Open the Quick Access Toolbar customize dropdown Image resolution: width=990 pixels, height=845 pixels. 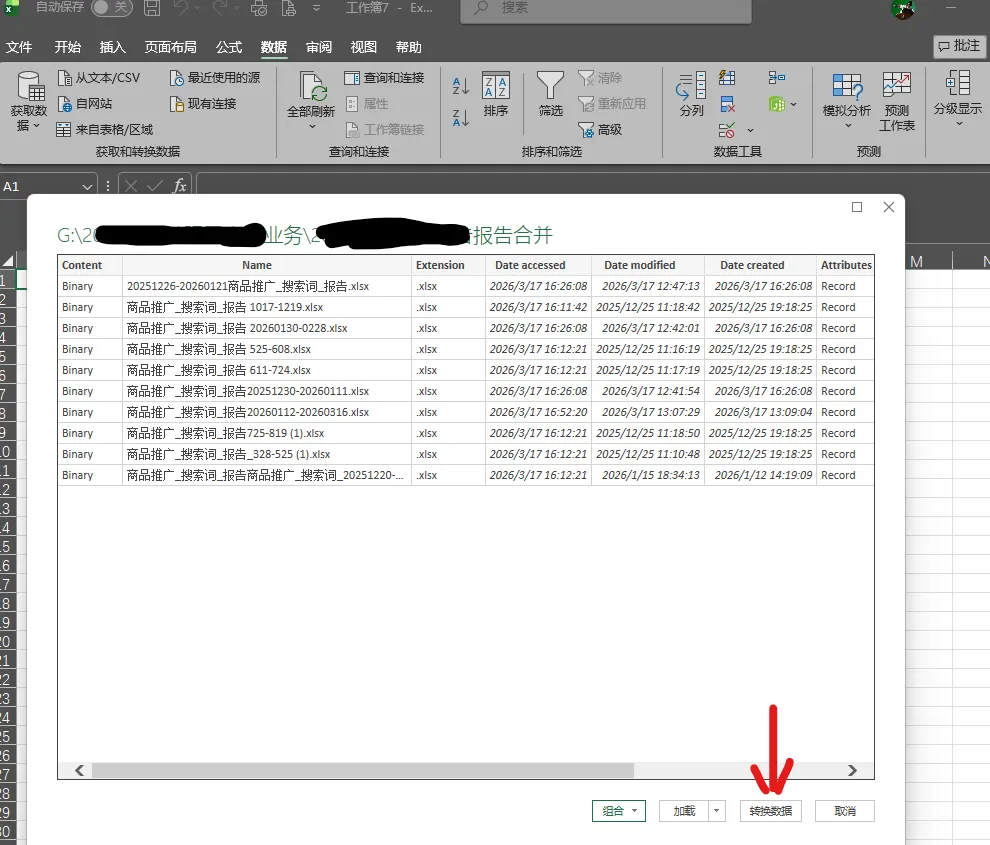(316, 8)
